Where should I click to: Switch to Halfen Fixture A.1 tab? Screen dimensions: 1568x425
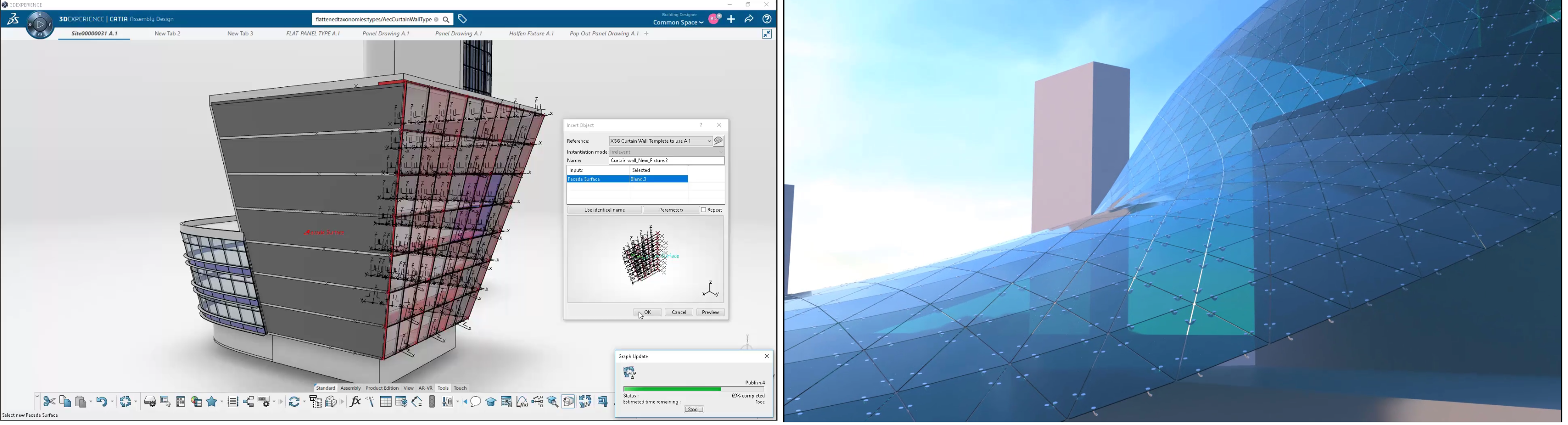pos(531,34)
